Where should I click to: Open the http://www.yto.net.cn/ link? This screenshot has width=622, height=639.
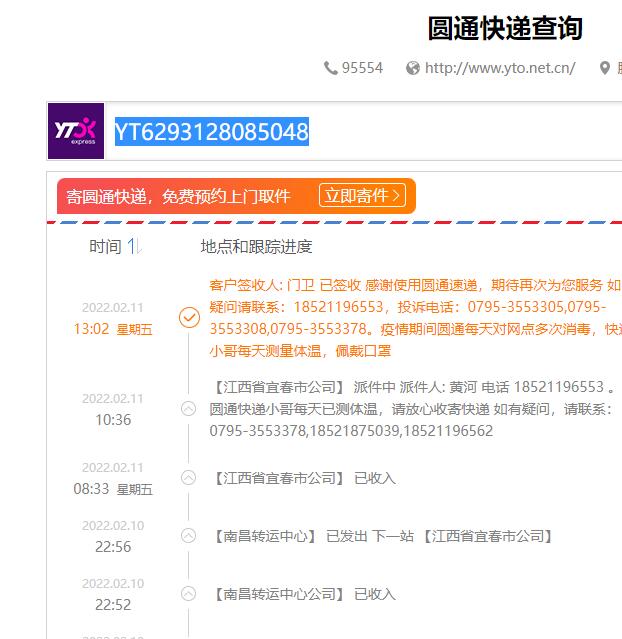pos(500,68)
